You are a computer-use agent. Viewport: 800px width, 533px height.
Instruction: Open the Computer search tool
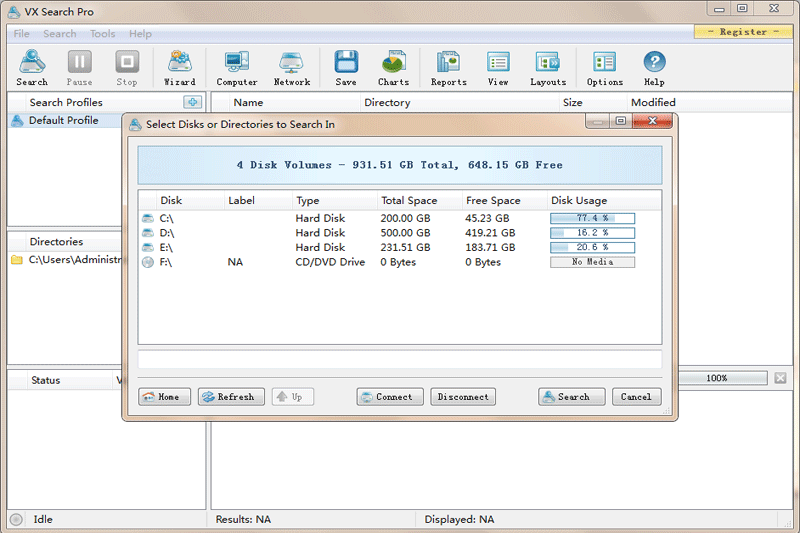point(237,68)
